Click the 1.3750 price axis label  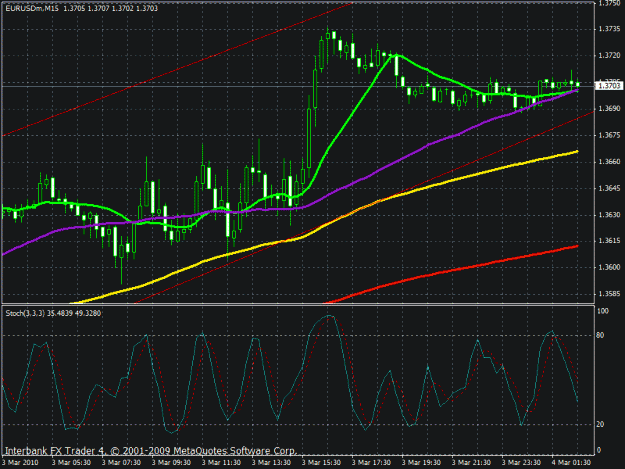(x=609, y=3)
